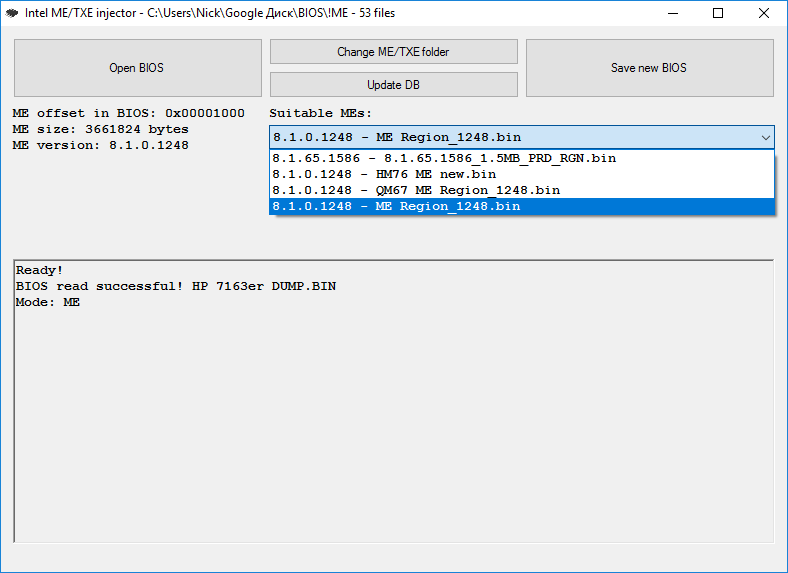The height and width of the screenshot is (573, 788).
Task: Click Change ME/TXE folder button
Action: pyautogui.click(x=393, y=52)
